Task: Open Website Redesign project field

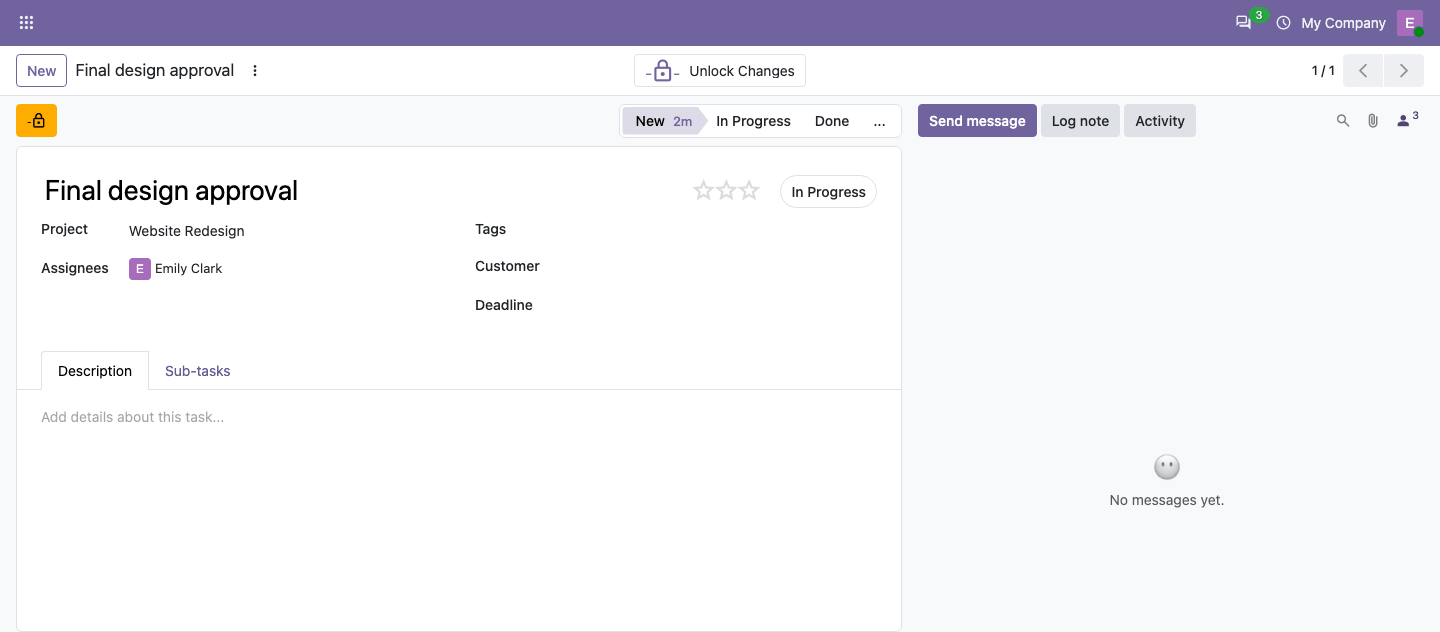Action: coord(186,231)
